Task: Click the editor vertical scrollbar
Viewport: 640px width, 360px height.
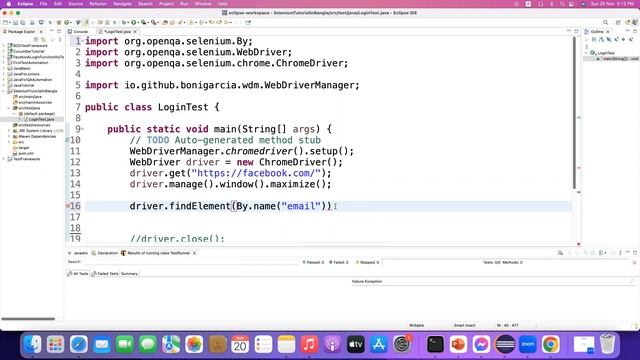Action: coord(574,112)
